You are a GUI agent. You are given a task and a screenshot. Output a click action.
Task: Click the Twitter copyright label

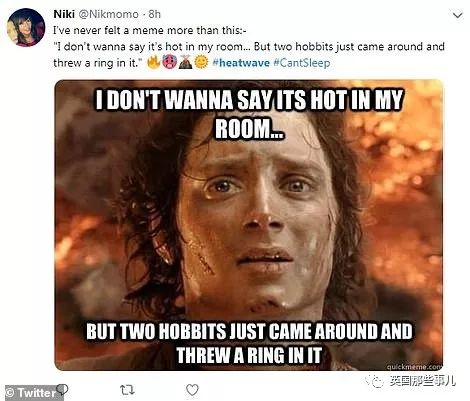coord(31,393)
